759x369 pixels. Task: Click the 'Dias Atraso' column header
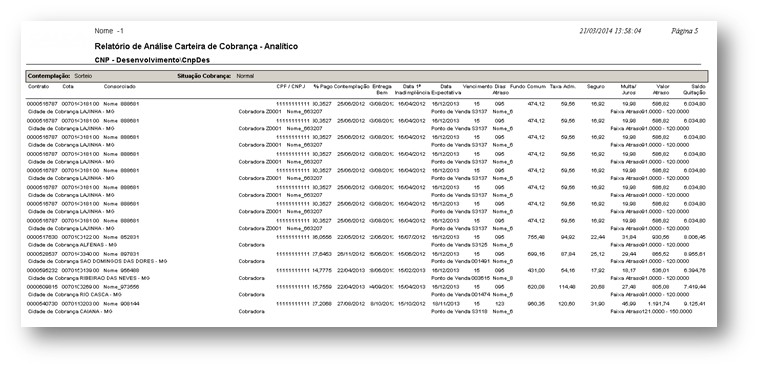click(500, 89)
